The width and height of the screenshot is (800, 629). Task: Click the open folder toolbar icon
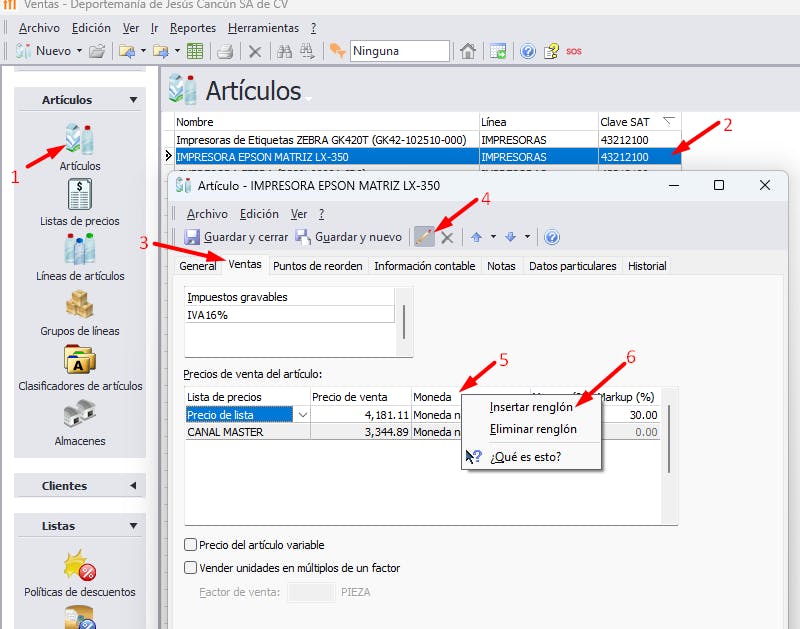97,51
